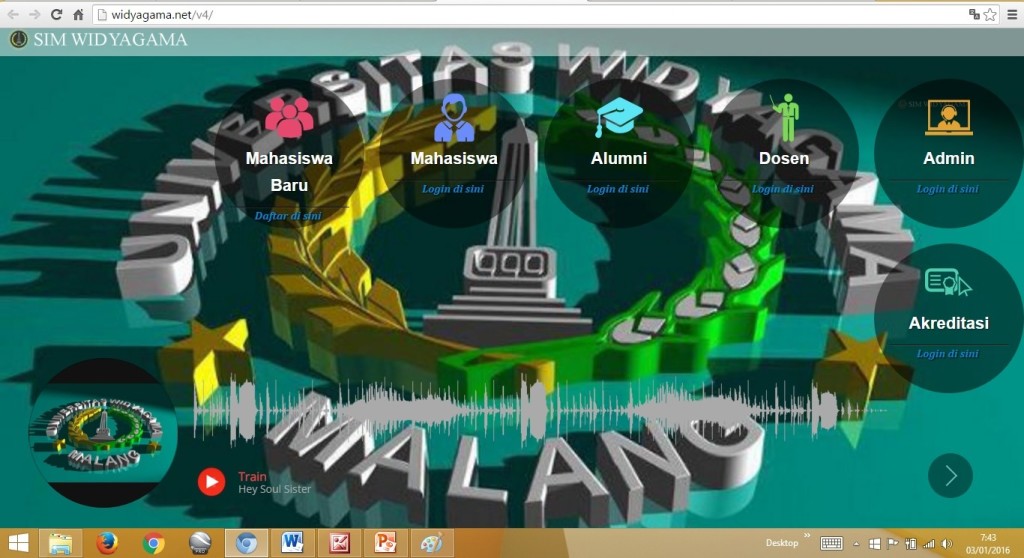Expand the Desktop toolbar chevron

tap(807, 536)
